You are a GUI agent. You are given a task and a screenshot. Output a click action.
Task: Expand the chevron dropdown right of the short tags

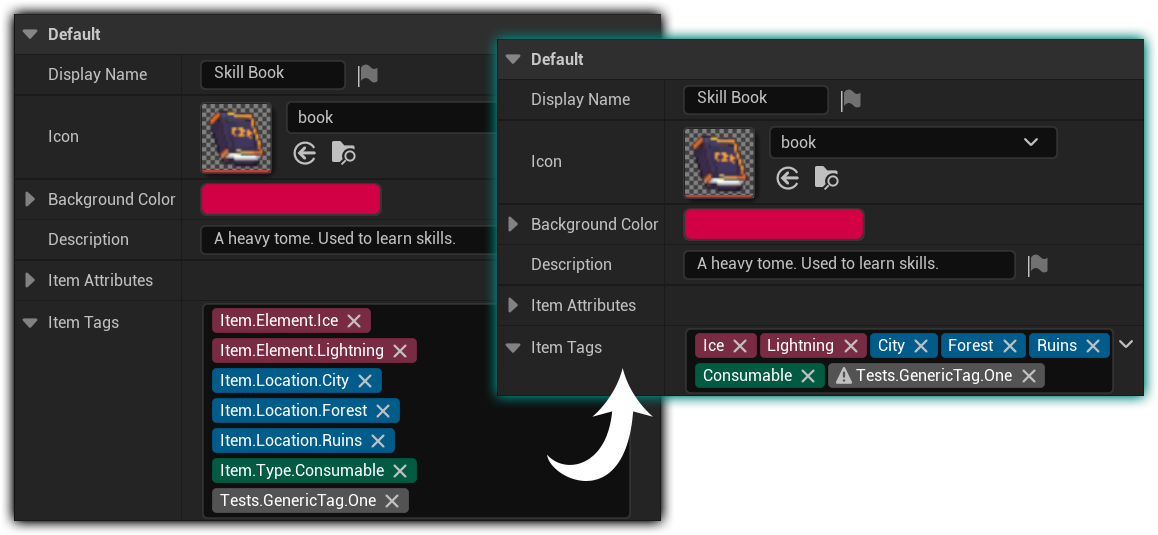(x=1127, y=344)
